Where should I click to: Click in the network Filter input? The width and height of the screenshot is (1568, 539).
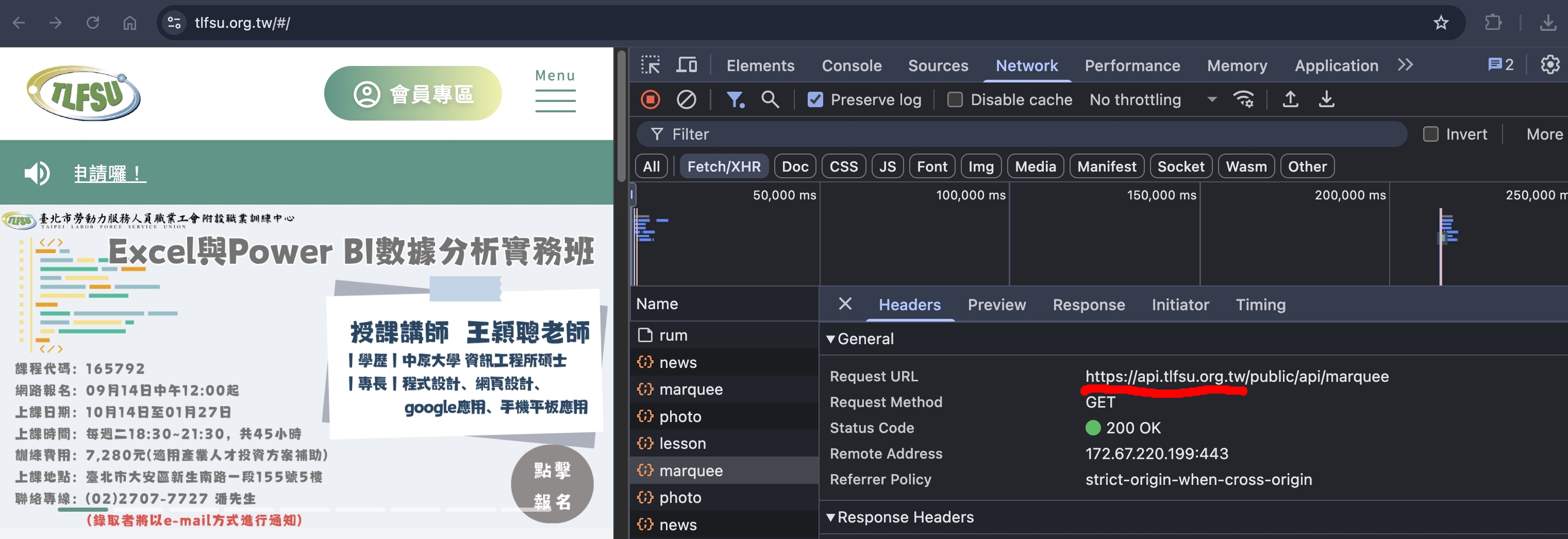(x=1023, y=134)
